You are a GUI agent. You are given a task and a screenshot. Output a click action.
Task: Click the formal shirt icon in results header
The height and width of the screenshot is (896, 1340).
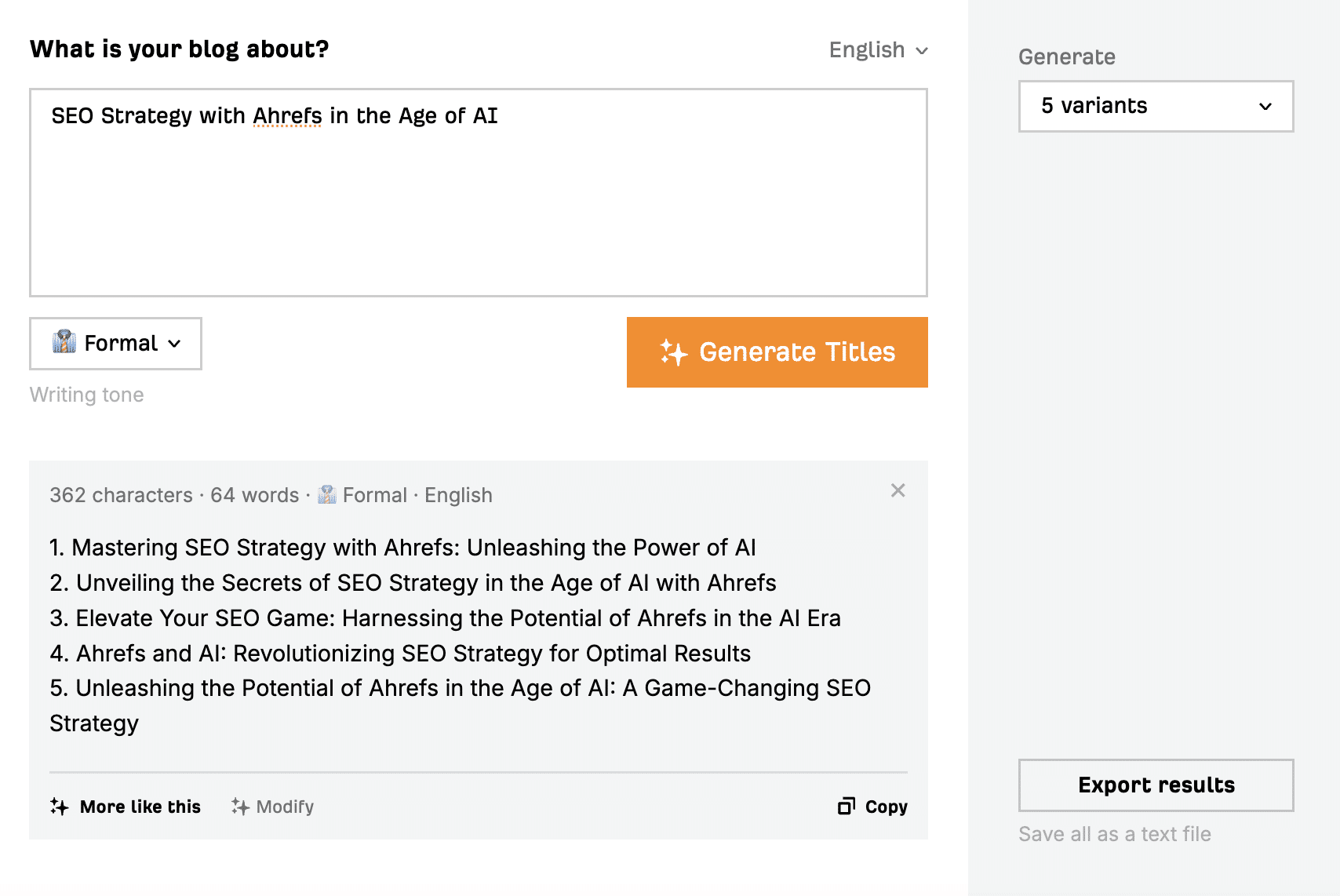[327, 494]
